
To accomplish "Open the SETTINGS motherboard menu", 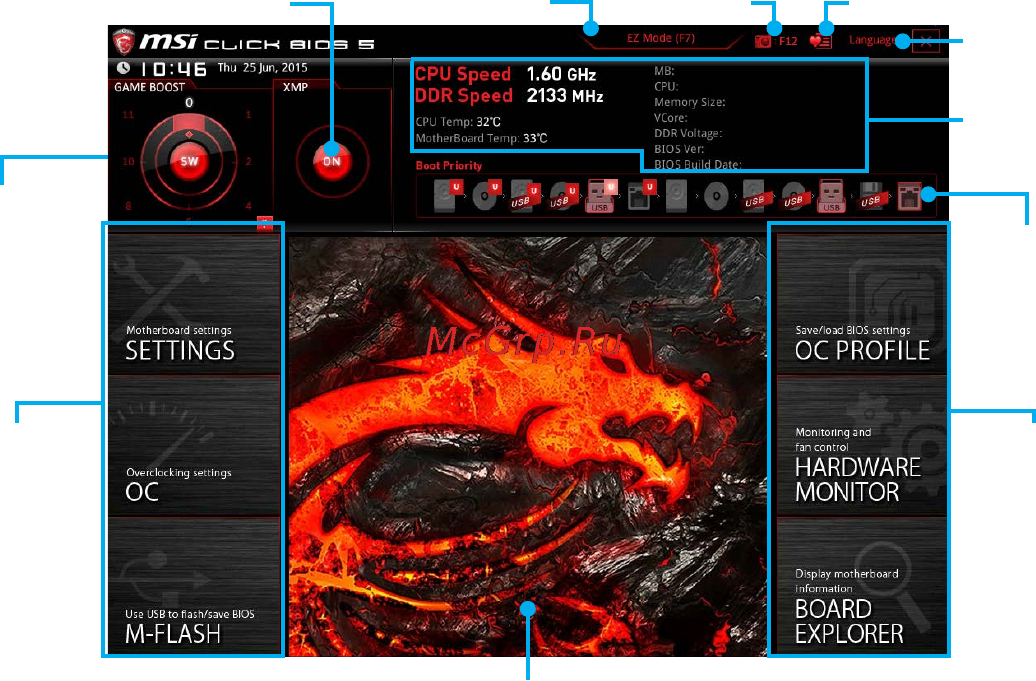I will (194, 304).
